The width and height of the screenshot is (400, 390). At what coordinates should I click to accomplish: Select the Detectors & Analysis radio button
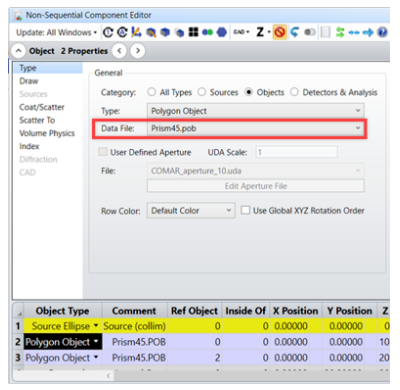[x=294, y=92]
